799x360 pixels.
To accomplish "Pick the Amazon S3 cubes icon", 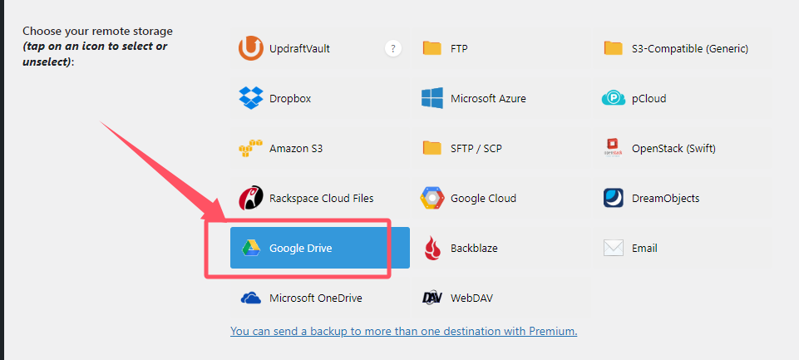I will coord(251,148).
